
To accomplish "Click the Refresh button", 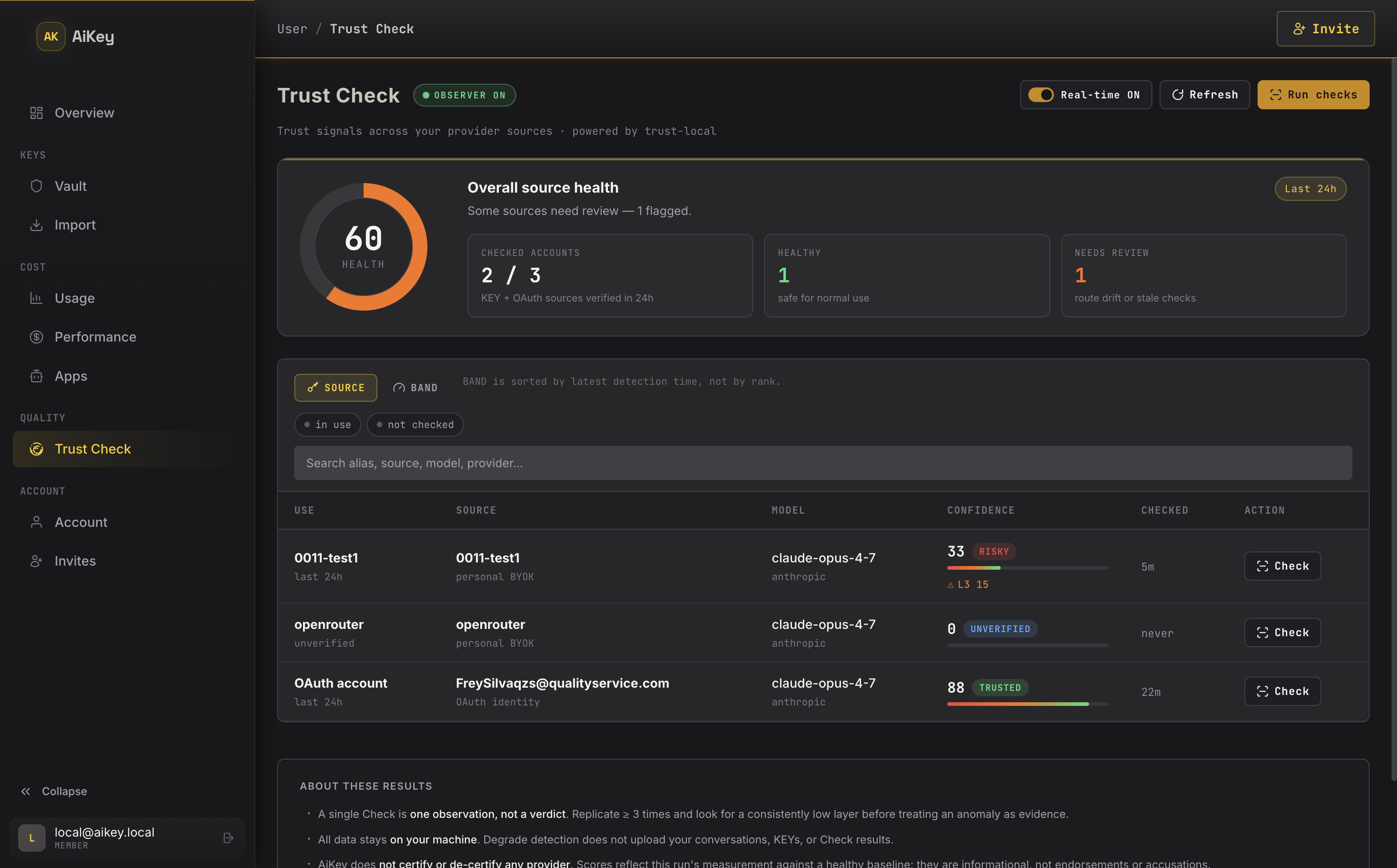I will click(1205, 95).
